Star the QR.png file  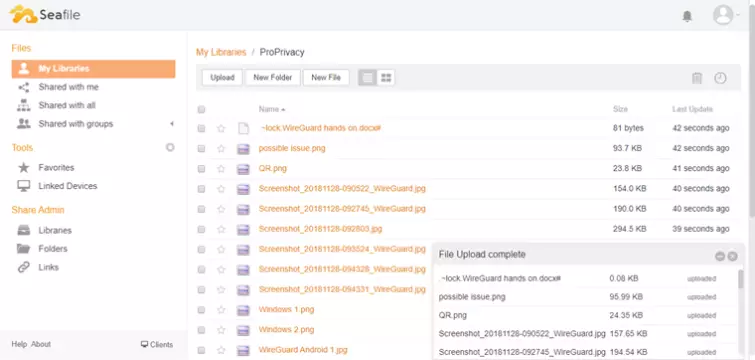pyautogui.click(x=221, y=169)
